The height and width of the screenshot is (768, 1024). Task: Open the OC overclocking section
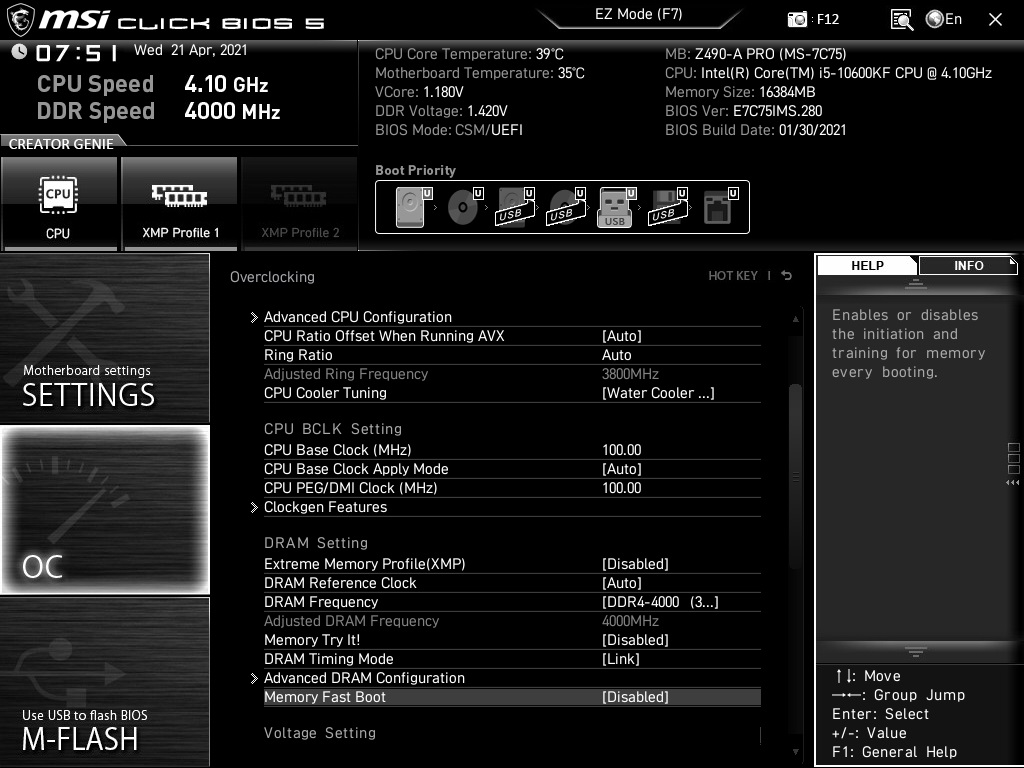104,510
